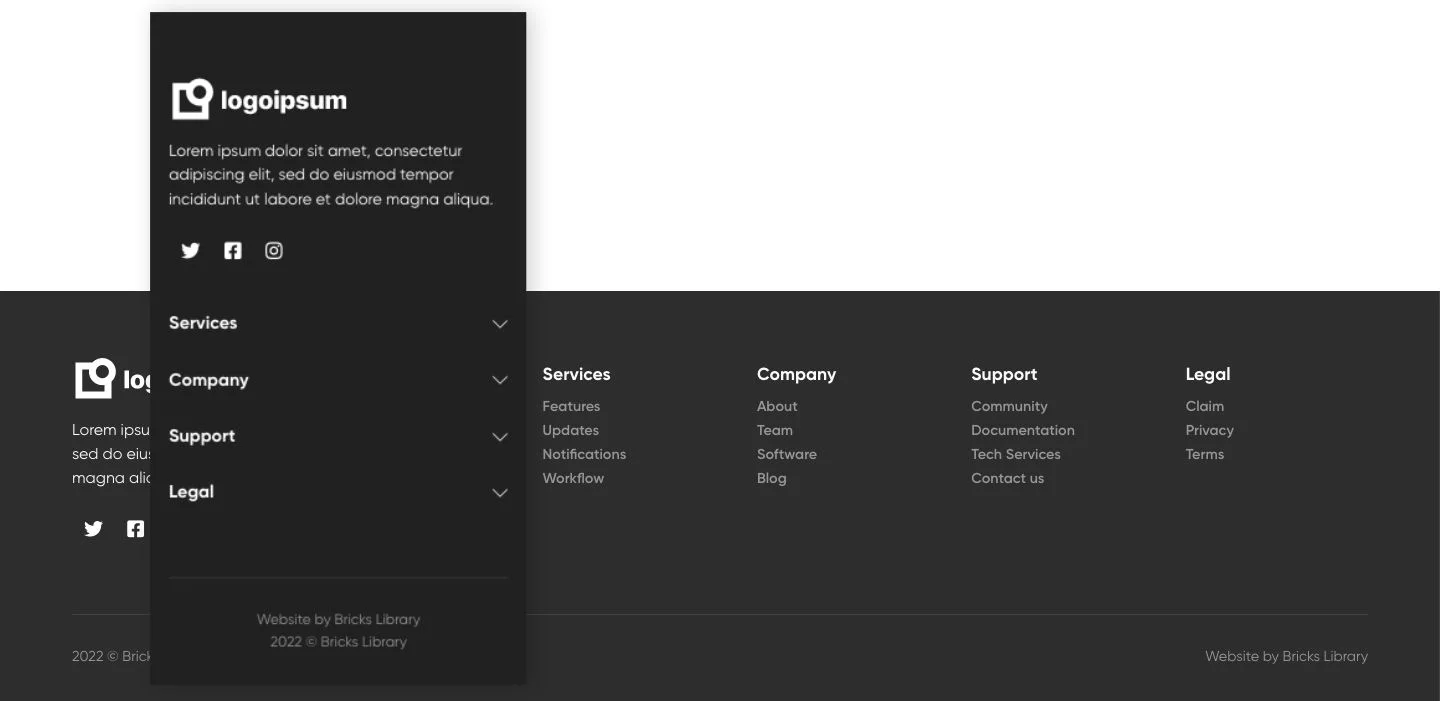Expand the Legal accordion chevron
The width and height of the screenshot is (1440, 701).
(x=500, y=493)
